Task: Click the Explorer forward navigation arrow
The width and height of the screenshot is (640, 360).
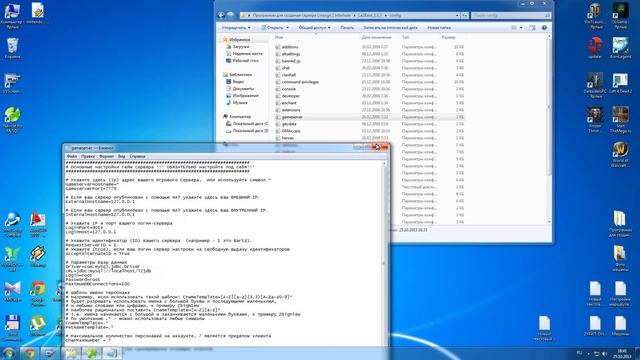Action: coord(231,15)
